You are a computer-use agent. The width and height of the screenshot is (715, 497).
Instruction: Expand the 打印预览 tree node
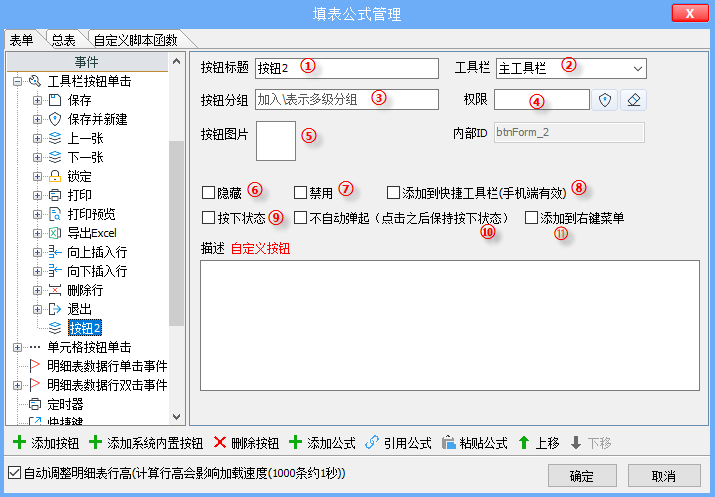click(x=37, y=214)
